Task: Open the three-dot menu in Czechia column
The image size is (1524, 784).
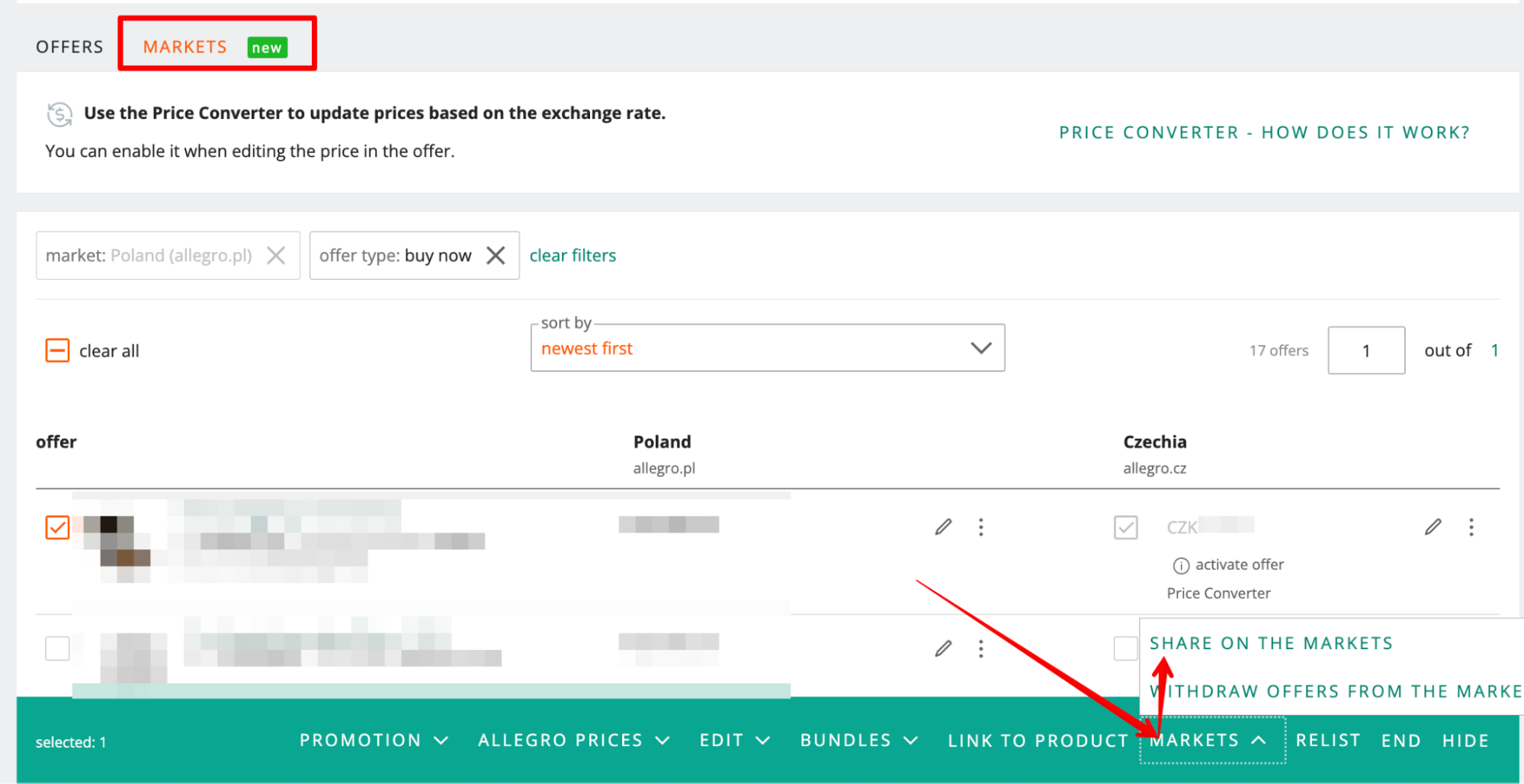Action: tap(1471, 526)
